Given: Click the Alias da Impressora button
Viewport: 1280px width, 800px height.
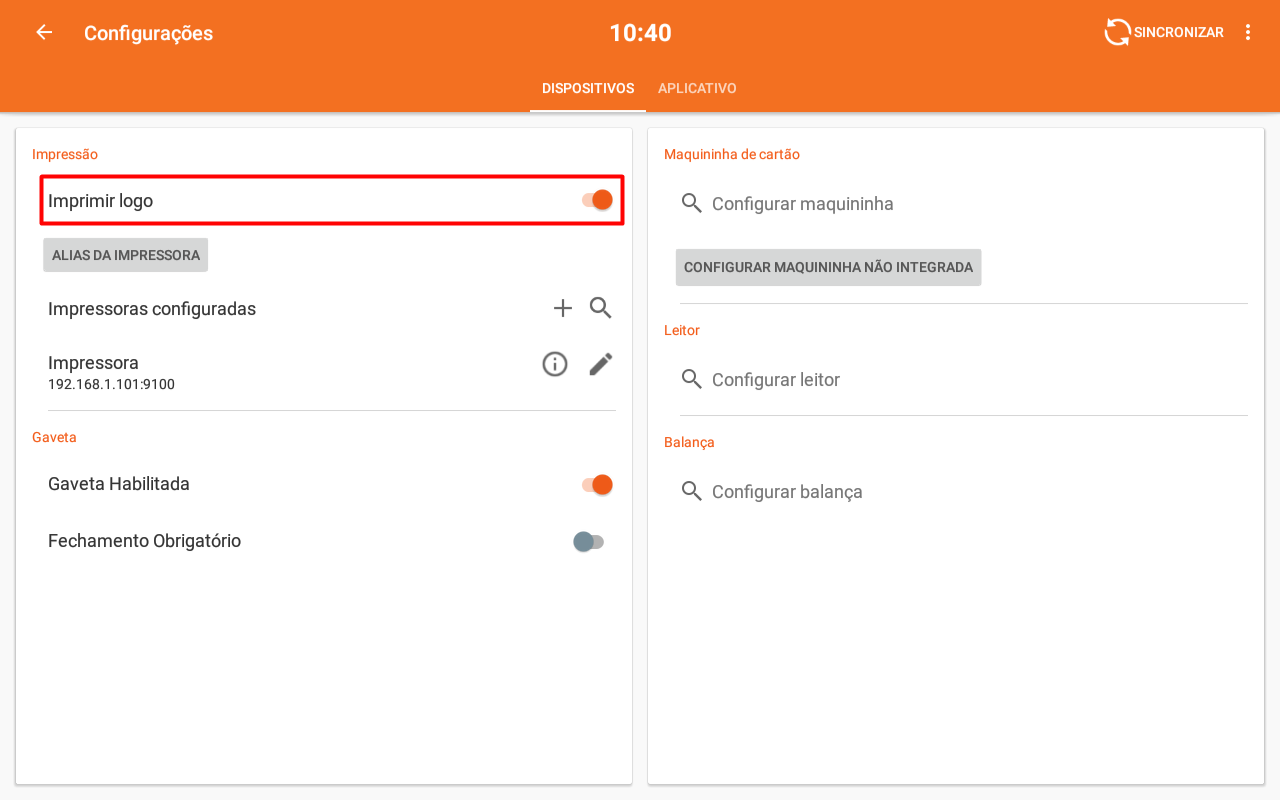Looking at the screenshot, I should click(126, 255).
